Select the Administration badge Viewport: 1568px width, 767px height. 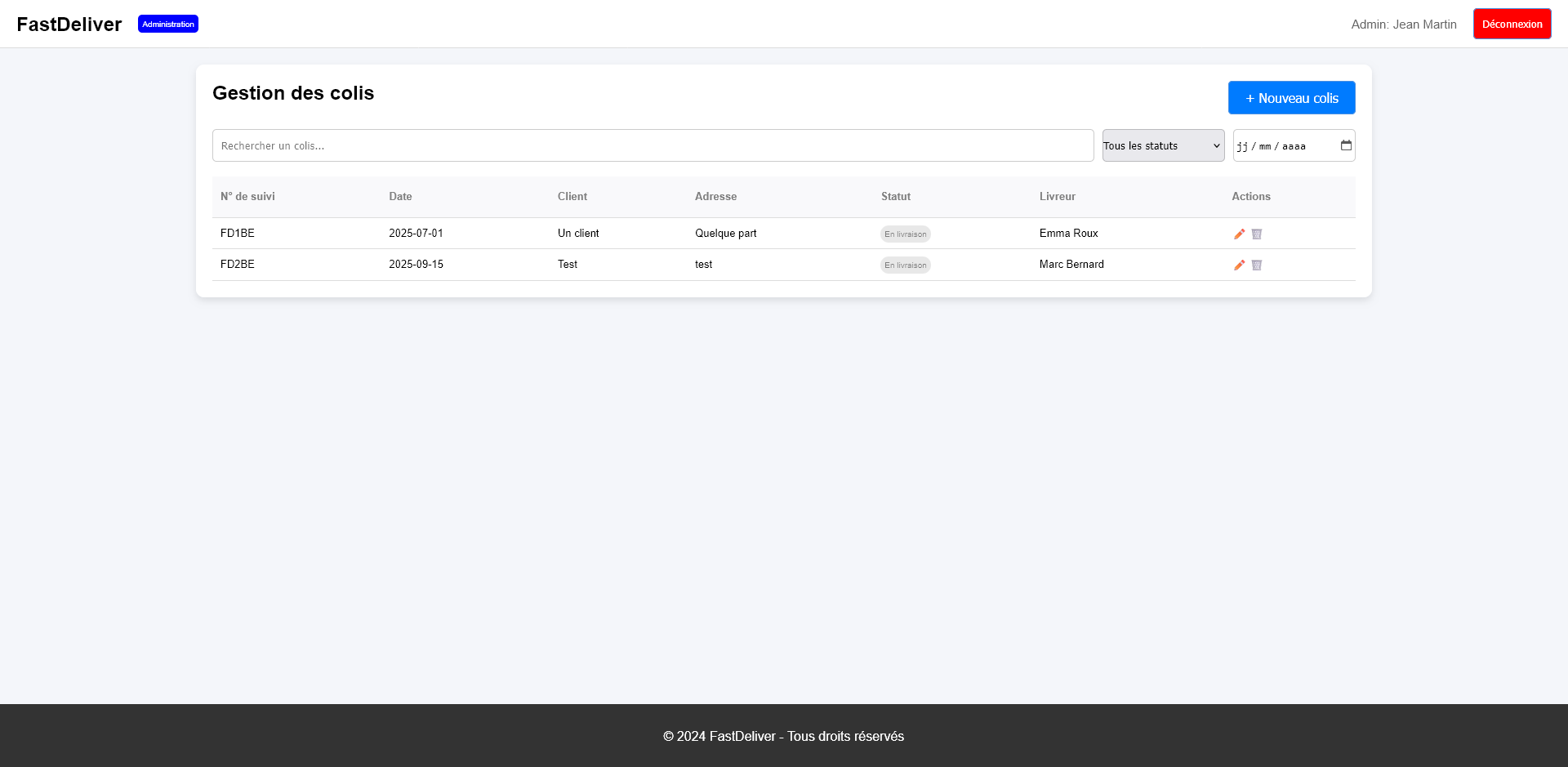(168, 24)
